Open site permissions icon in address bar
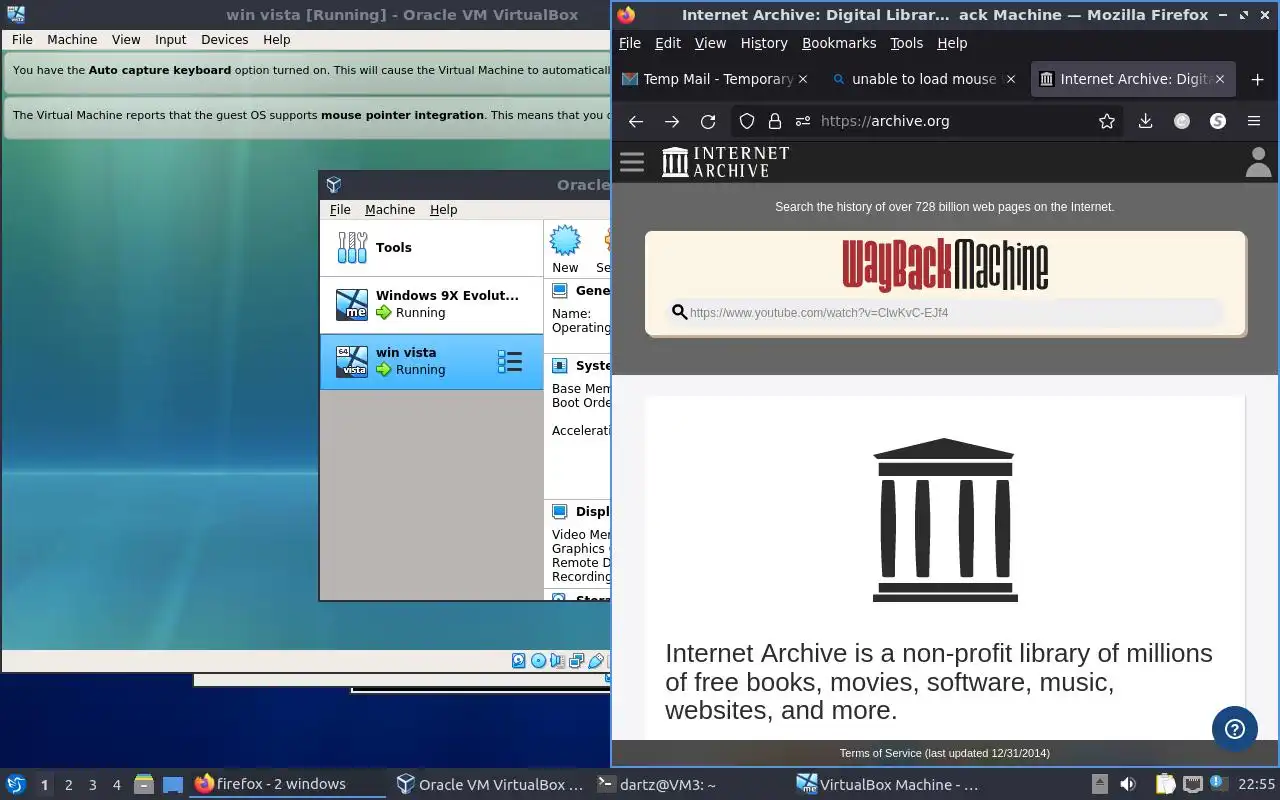The height and width of the screenshot is (800, 1280). [x=802, y=121]
